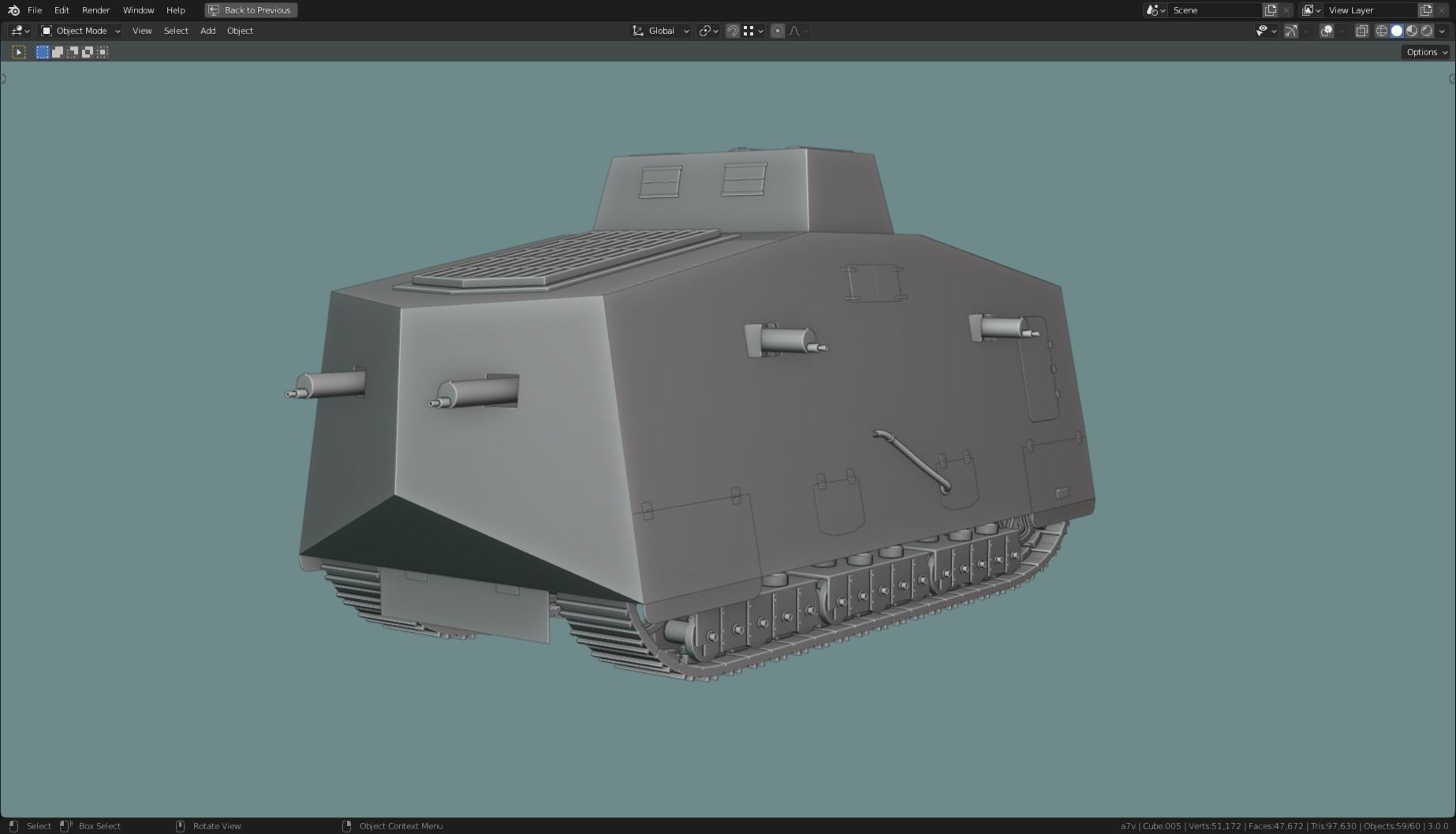Open the transform orientation Global dropdown
Image resolution: width=1456 pixels, height=834 pixels.
[x=660, y=31]
